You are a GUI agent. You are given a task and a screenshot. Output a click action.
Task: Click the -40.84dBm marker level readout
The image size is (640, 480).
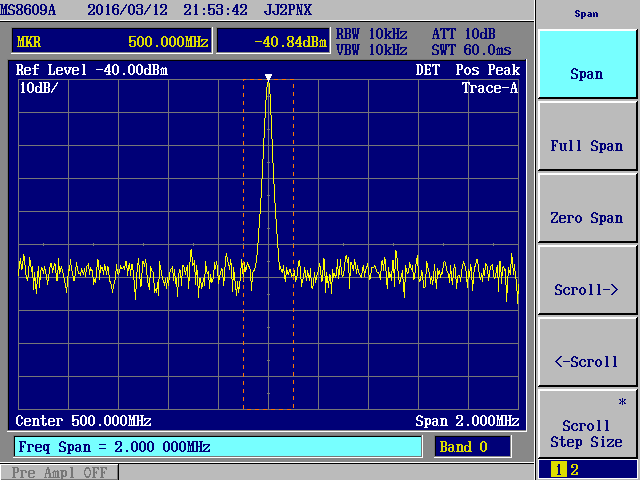[x=273, y=41]
